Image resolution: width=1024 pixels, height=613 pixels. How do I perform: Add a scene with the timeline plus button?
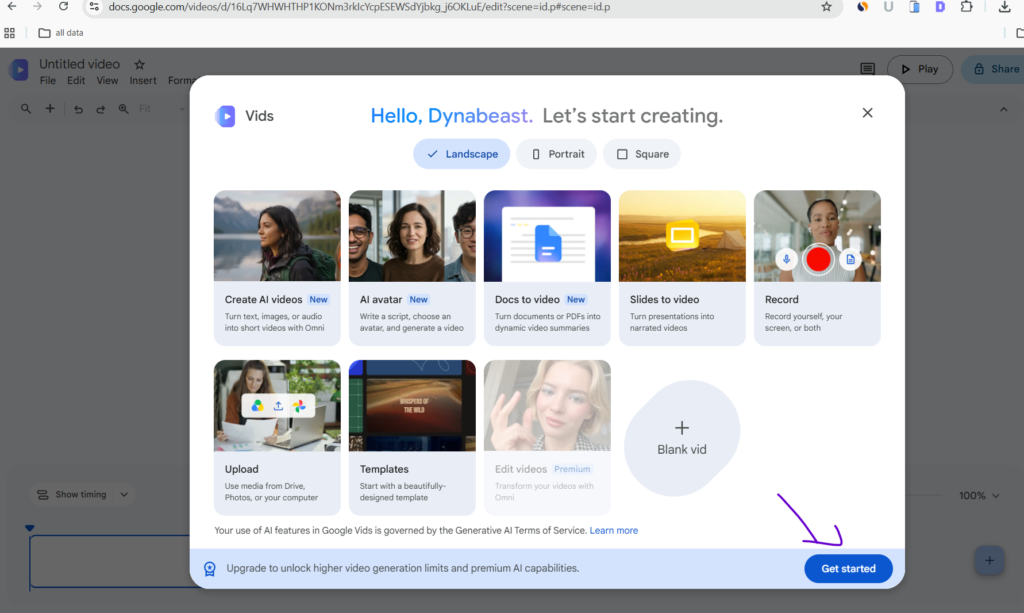[989, 560]
